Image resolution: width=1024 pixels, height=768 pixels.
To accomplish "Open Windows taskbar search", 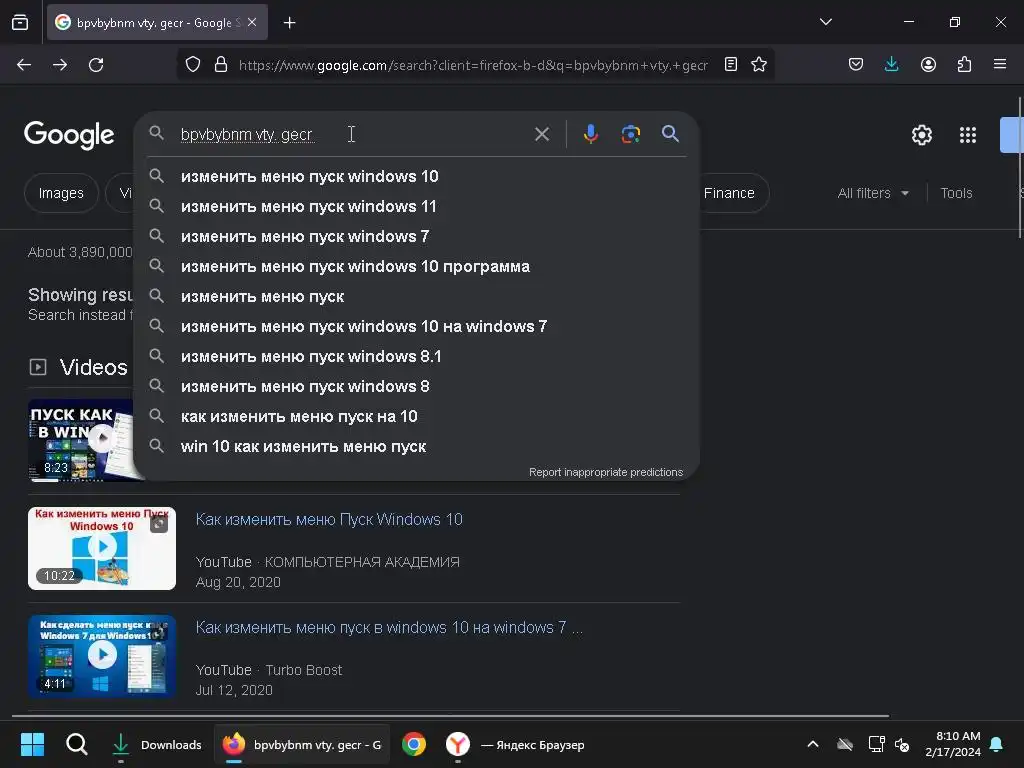I will (76, 744).
